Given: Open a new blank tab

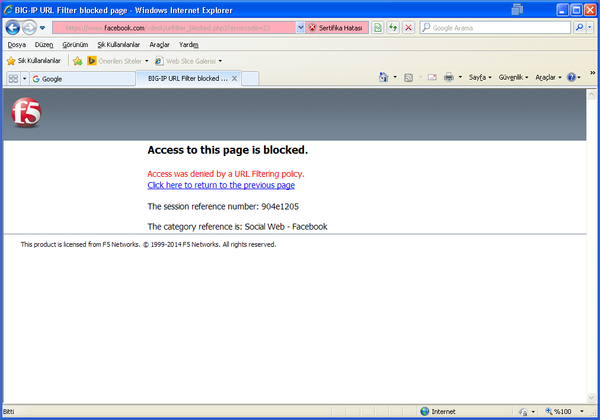Looking at the screenshot, I should [250, 79].
